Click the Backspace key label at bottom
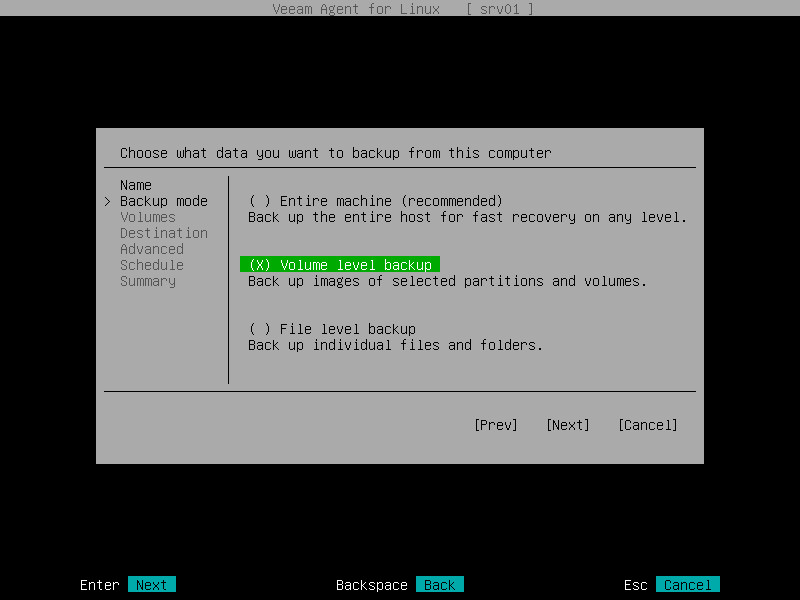This screenshot has width=800, height=600. (x=371, y=585)
